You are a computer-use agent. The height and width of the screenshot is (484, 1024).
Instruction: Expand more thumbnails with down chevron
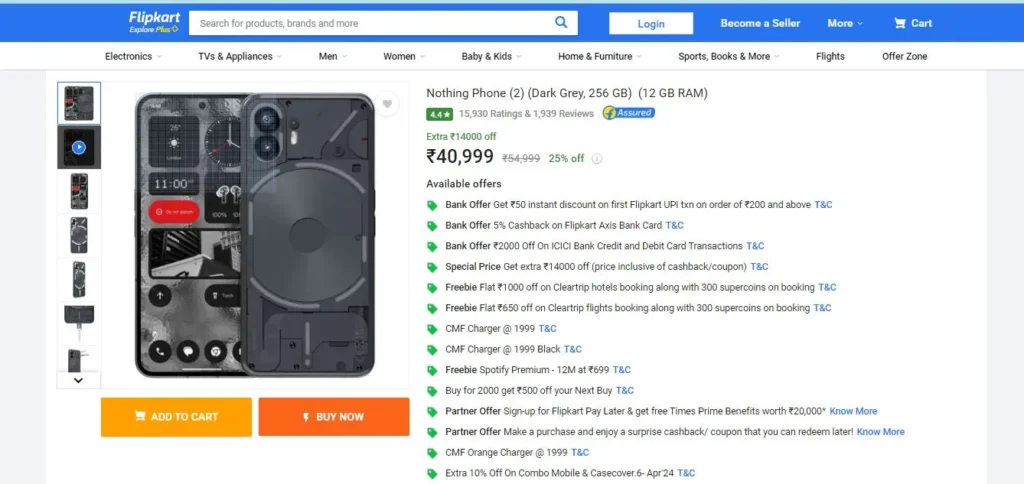pyautogui.click(x=78, y=379)
